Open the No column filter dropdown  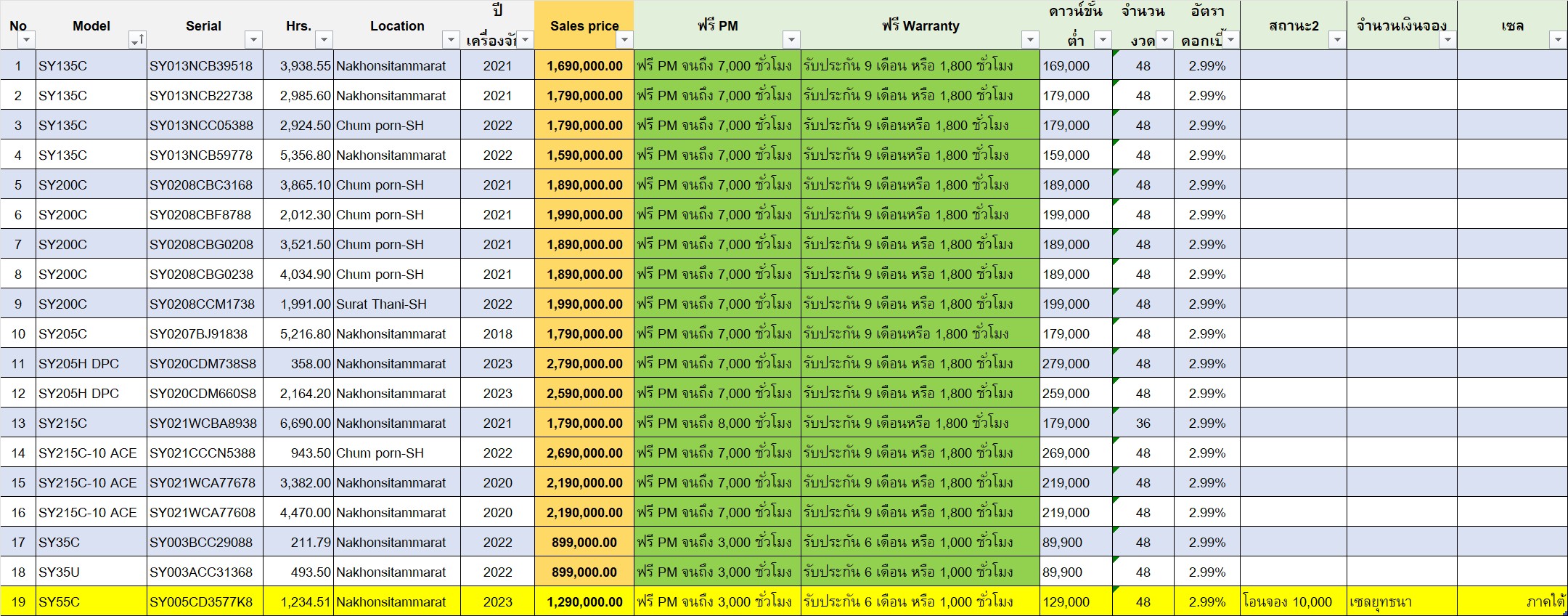coord(27,40)
